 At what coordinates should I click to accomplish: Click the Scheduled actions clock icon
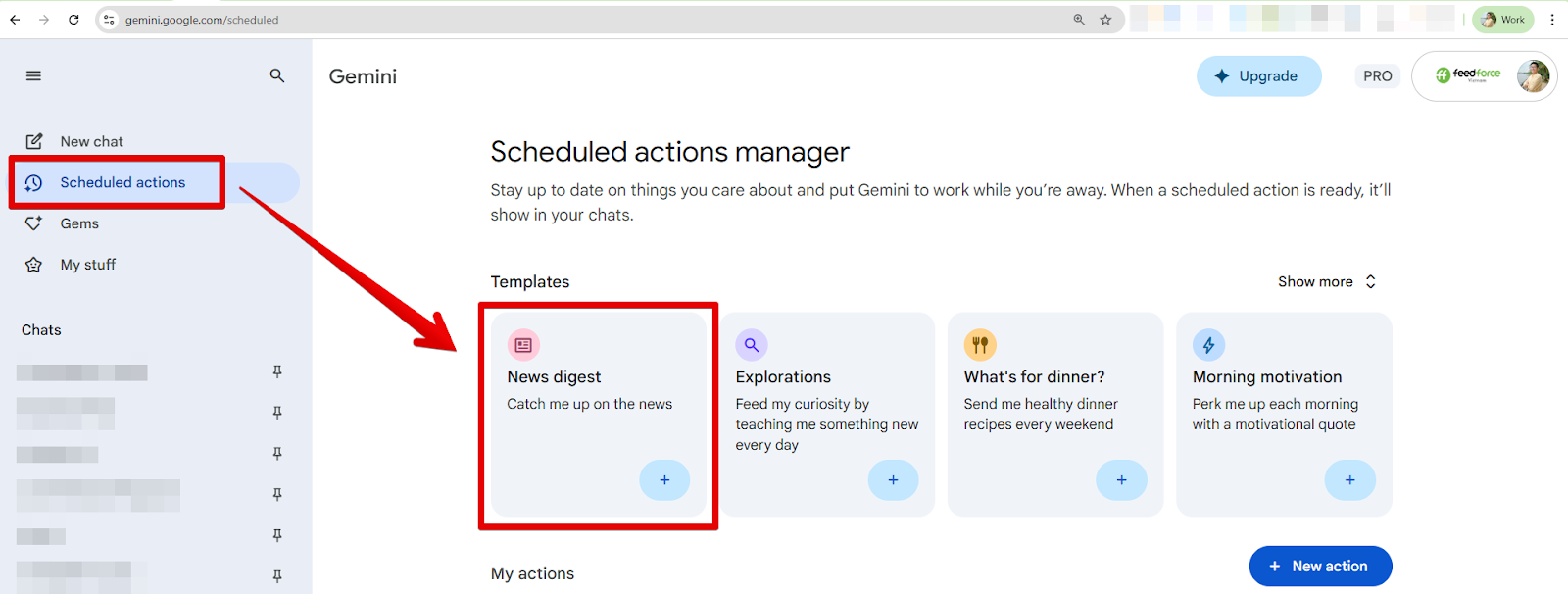click(x=34, y=183)
